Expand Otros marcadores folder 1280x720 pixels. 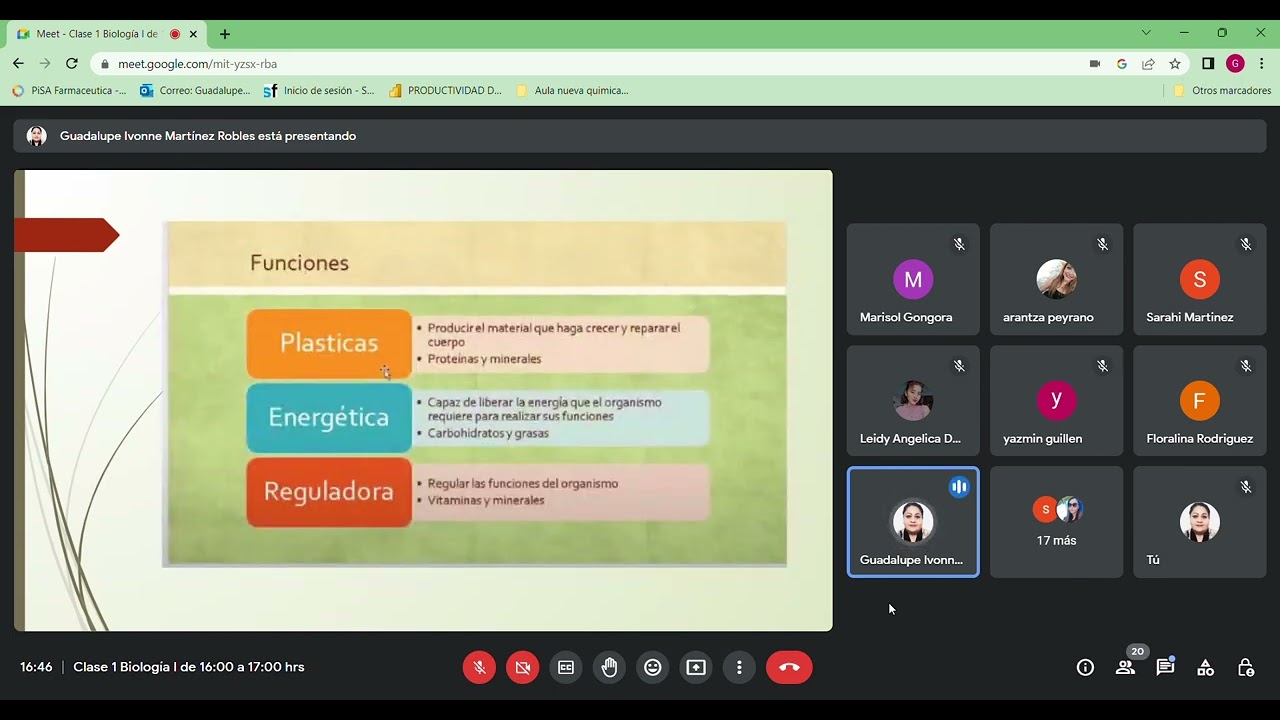[1222, 90]
